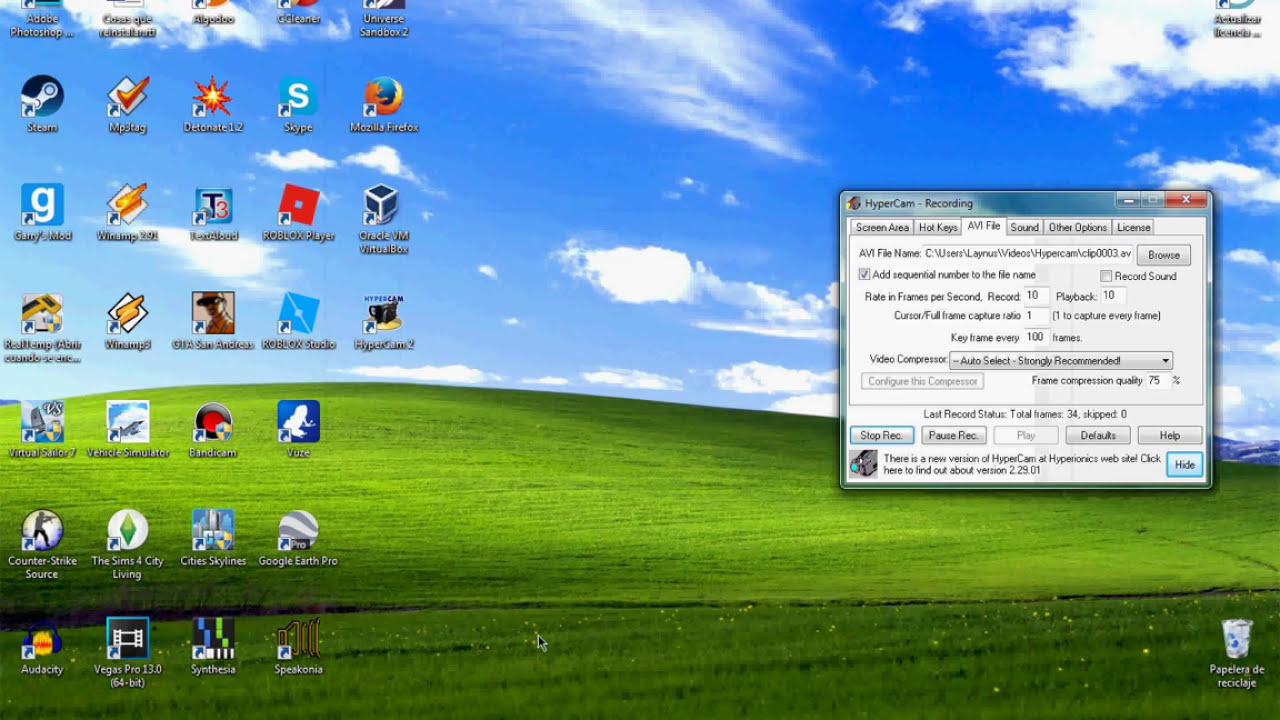Launch Counter-Strike Source shortcut

point(42,544)
